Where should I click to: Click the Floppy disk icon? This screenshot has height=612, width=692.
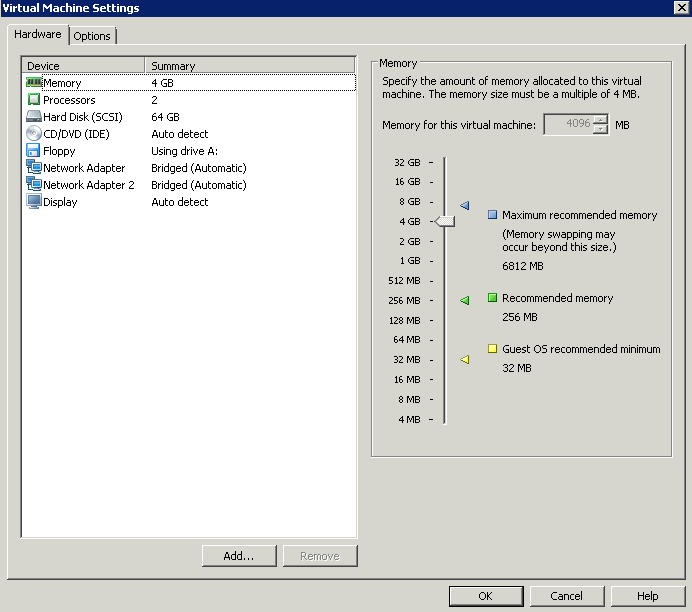pos(33,150)
